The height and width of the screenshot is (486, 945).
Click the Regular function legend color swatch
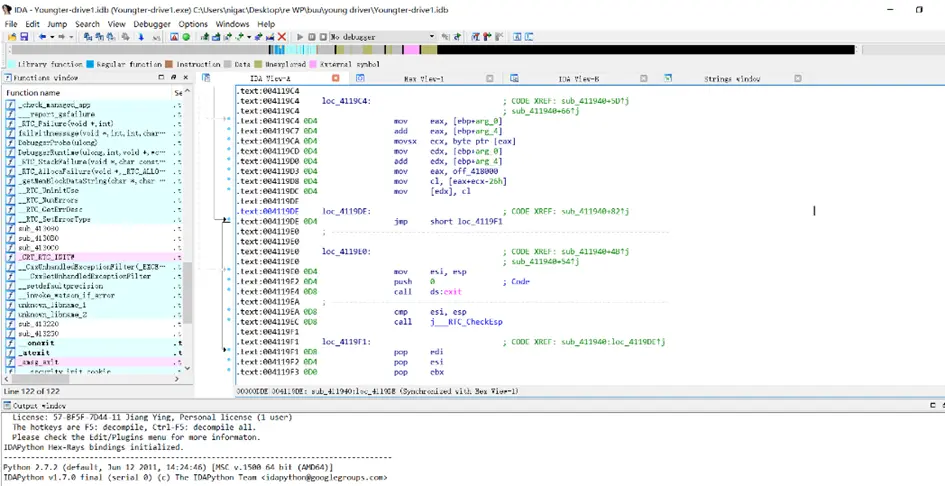point(89,64)
